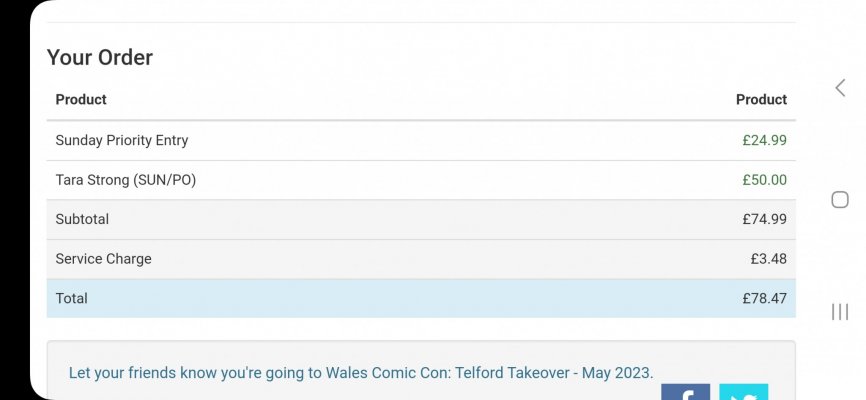Click the £24.99 ticket price
The image size is (866, 400).
point(764,141)
